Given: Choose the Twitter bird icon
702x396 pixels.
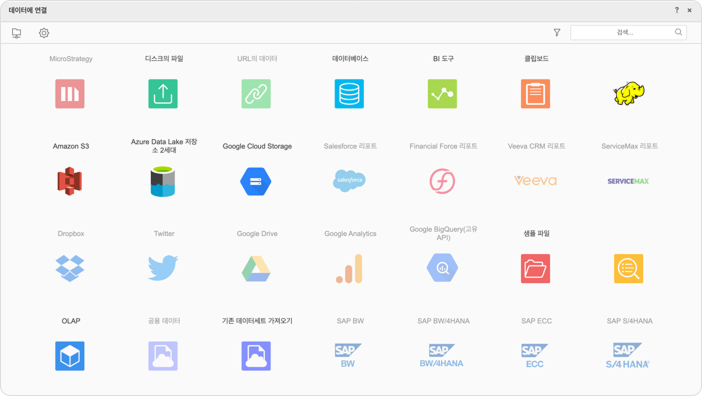Looking at the screenshot, I should (163, 268).
